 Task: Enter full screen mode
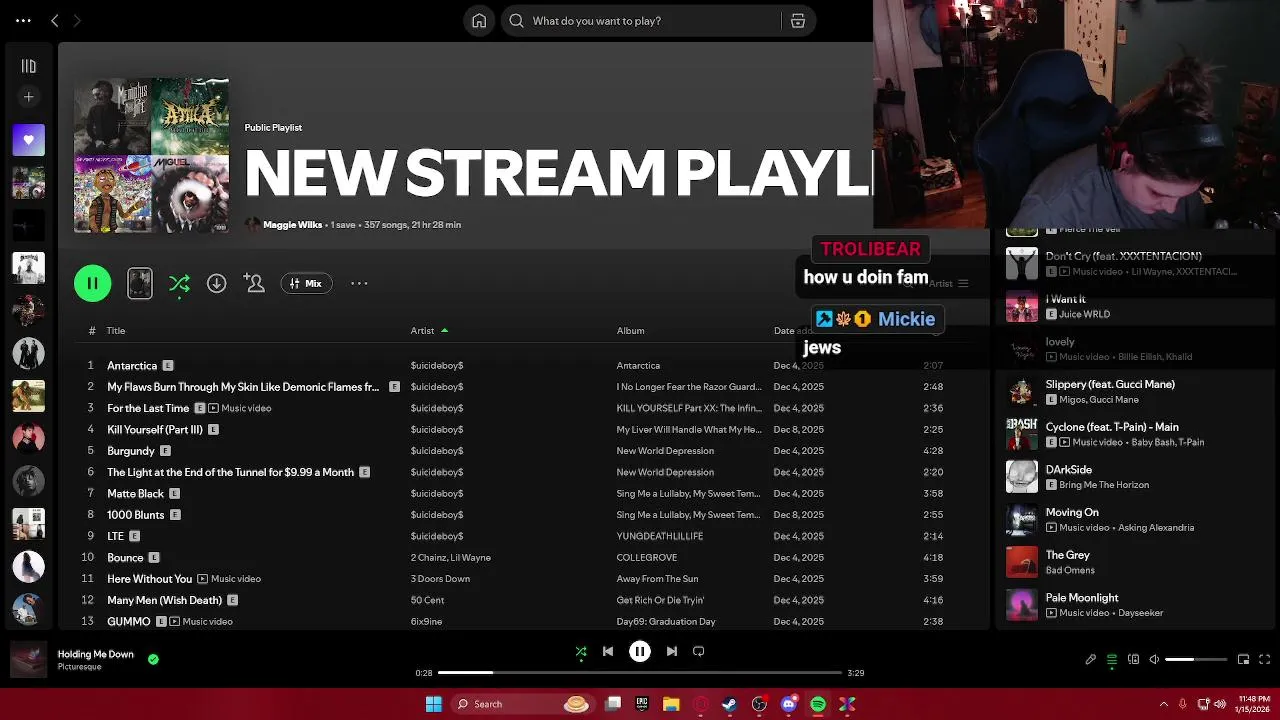1264,660
